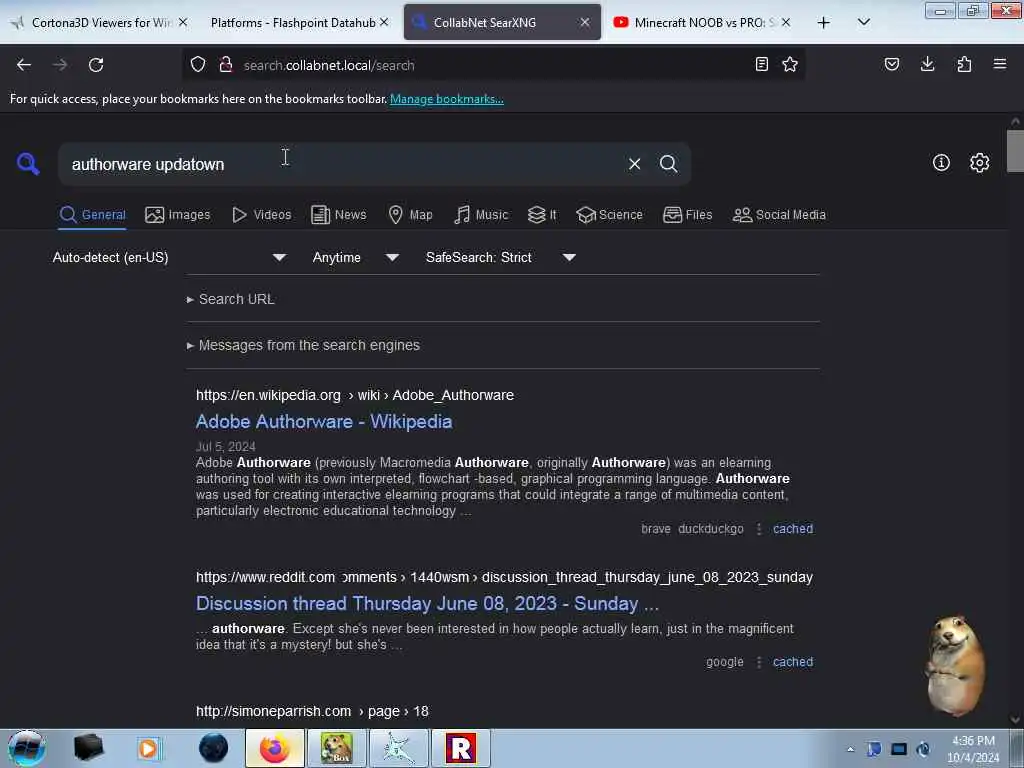This screenshot has height=768, width=1024.
Task: Open Firefox application menu
Action: [x=999, y=64]
